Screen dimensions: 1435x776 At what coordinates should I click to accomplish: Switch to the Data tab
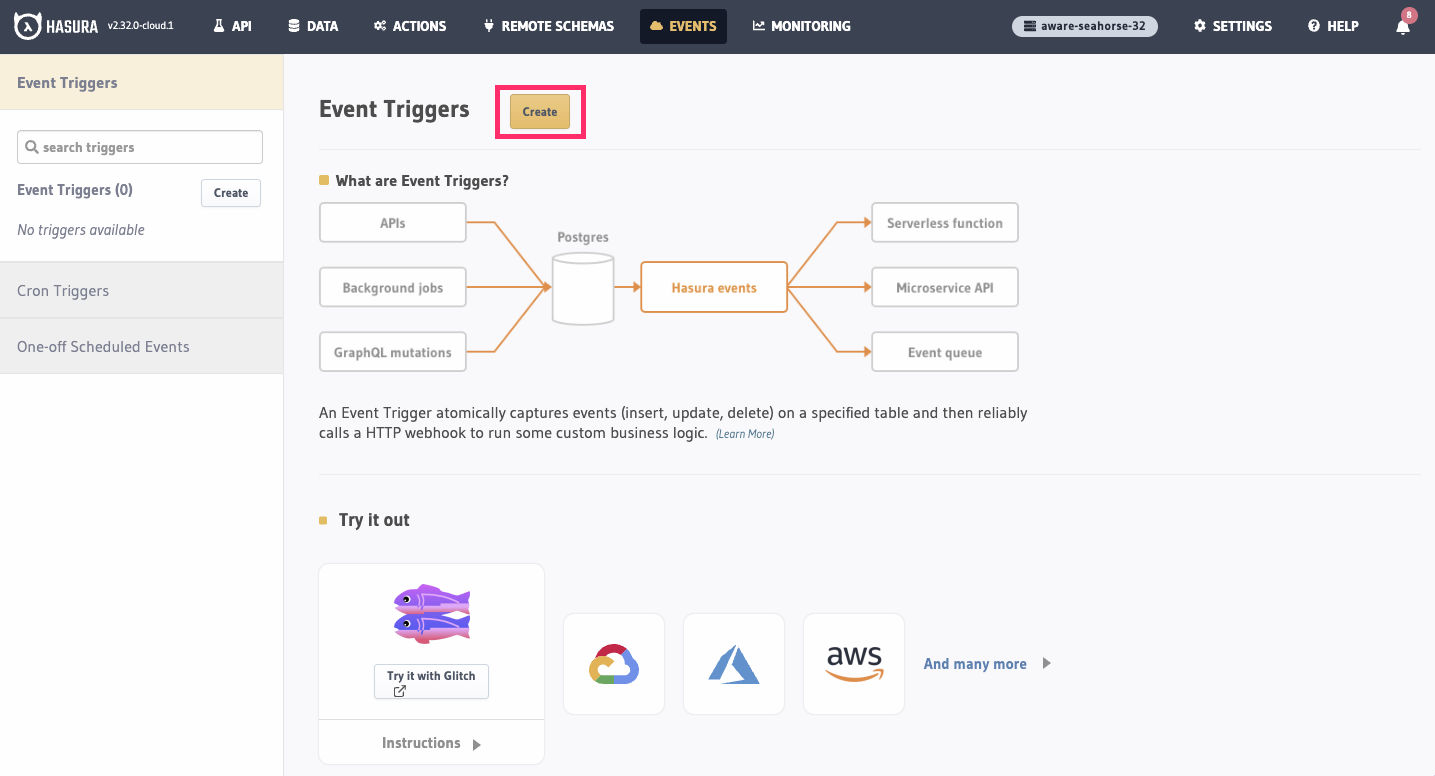[x=312, y=26]
